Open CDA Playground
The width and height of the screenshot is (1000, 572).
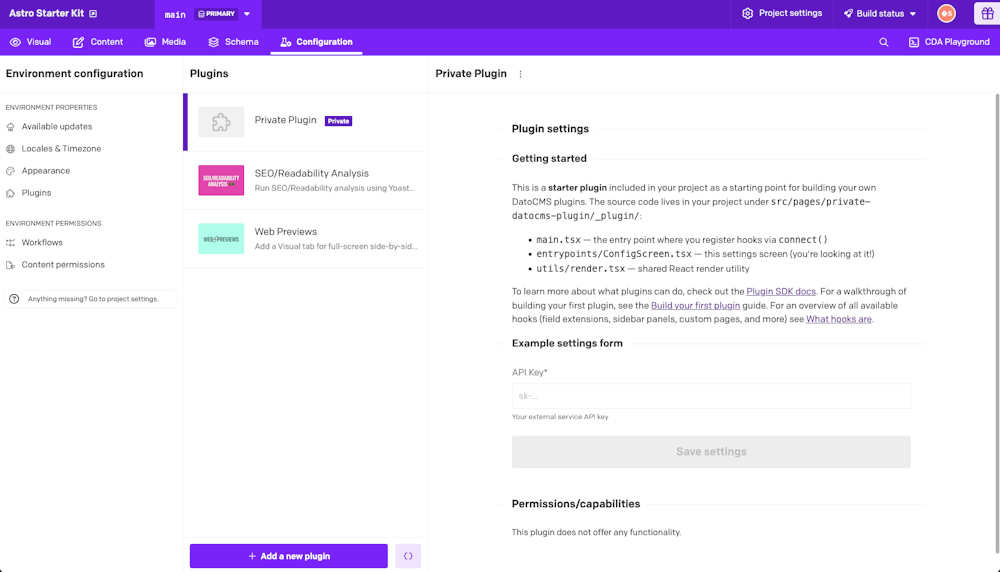(949, 42)
